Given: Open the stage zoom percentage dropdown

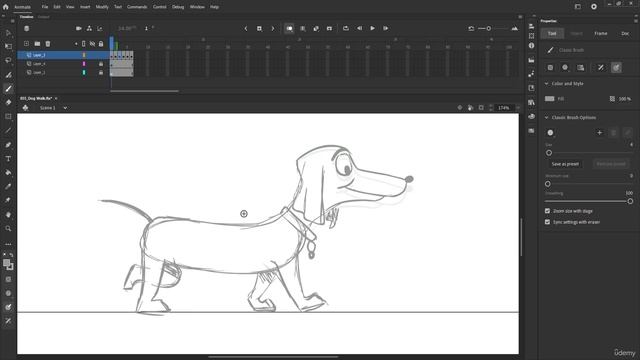Looking at the screenshot, I should coord(518,108).
